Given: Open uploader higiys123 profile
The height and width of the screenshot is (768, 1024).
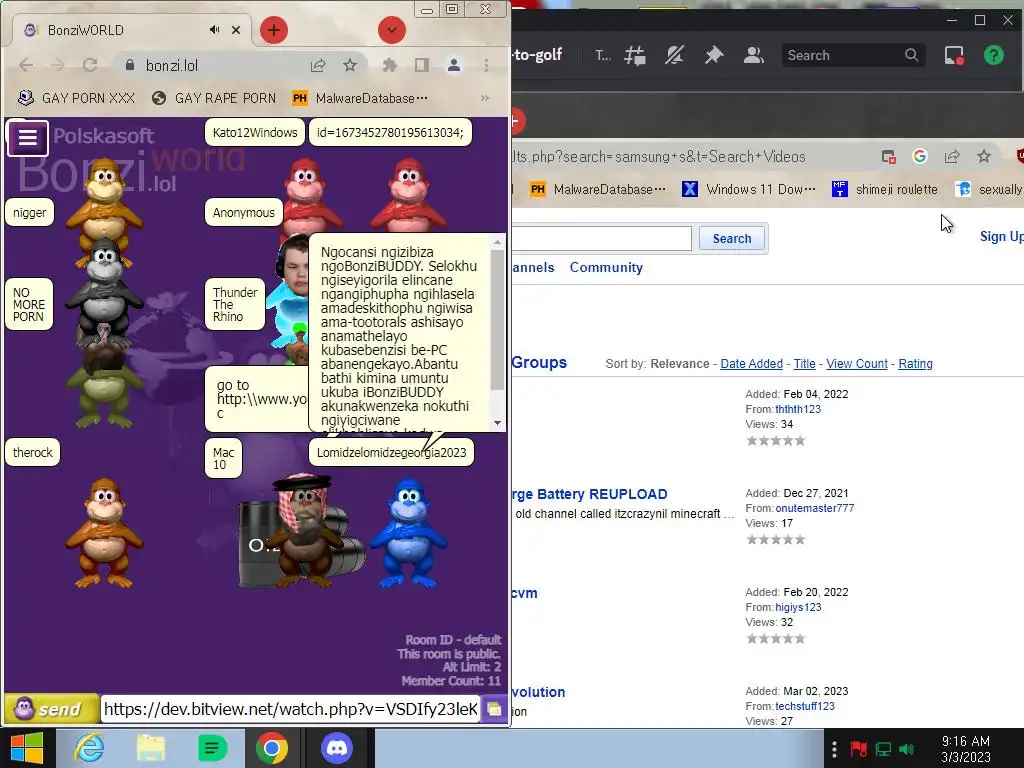Looking at the screenshot, I should pos(798,607).
